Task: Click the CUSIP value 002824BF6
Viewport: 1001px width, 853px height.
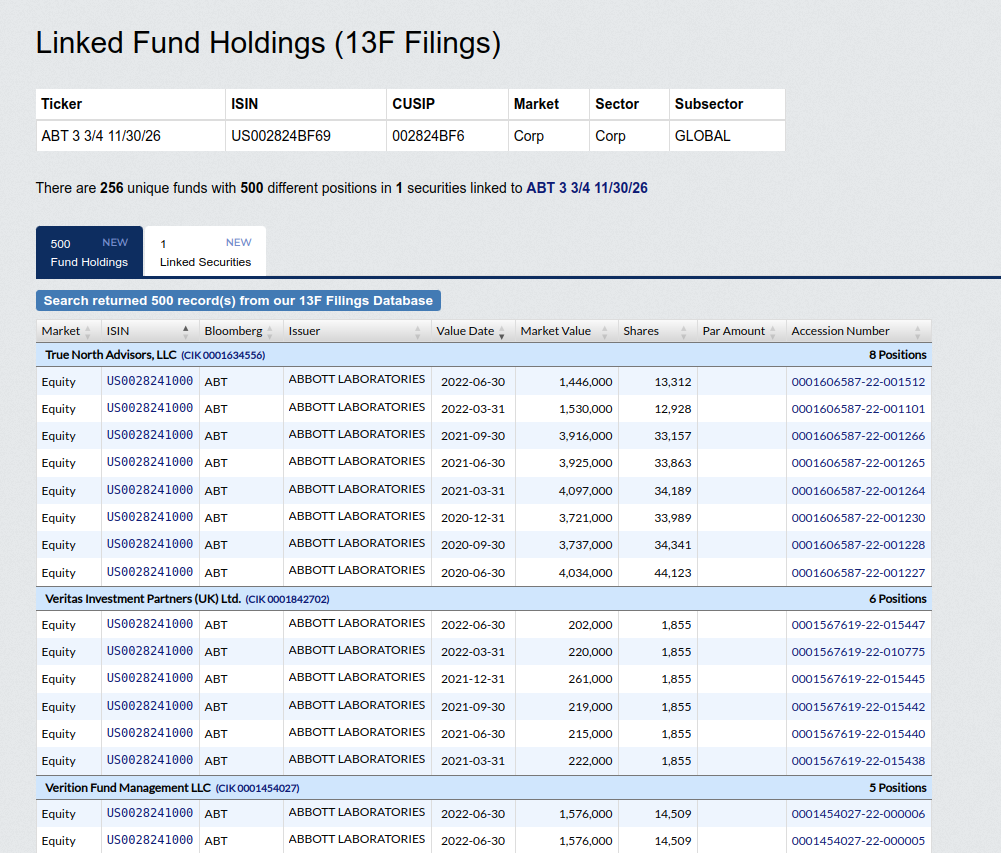Action: click(x=428, y=136)
